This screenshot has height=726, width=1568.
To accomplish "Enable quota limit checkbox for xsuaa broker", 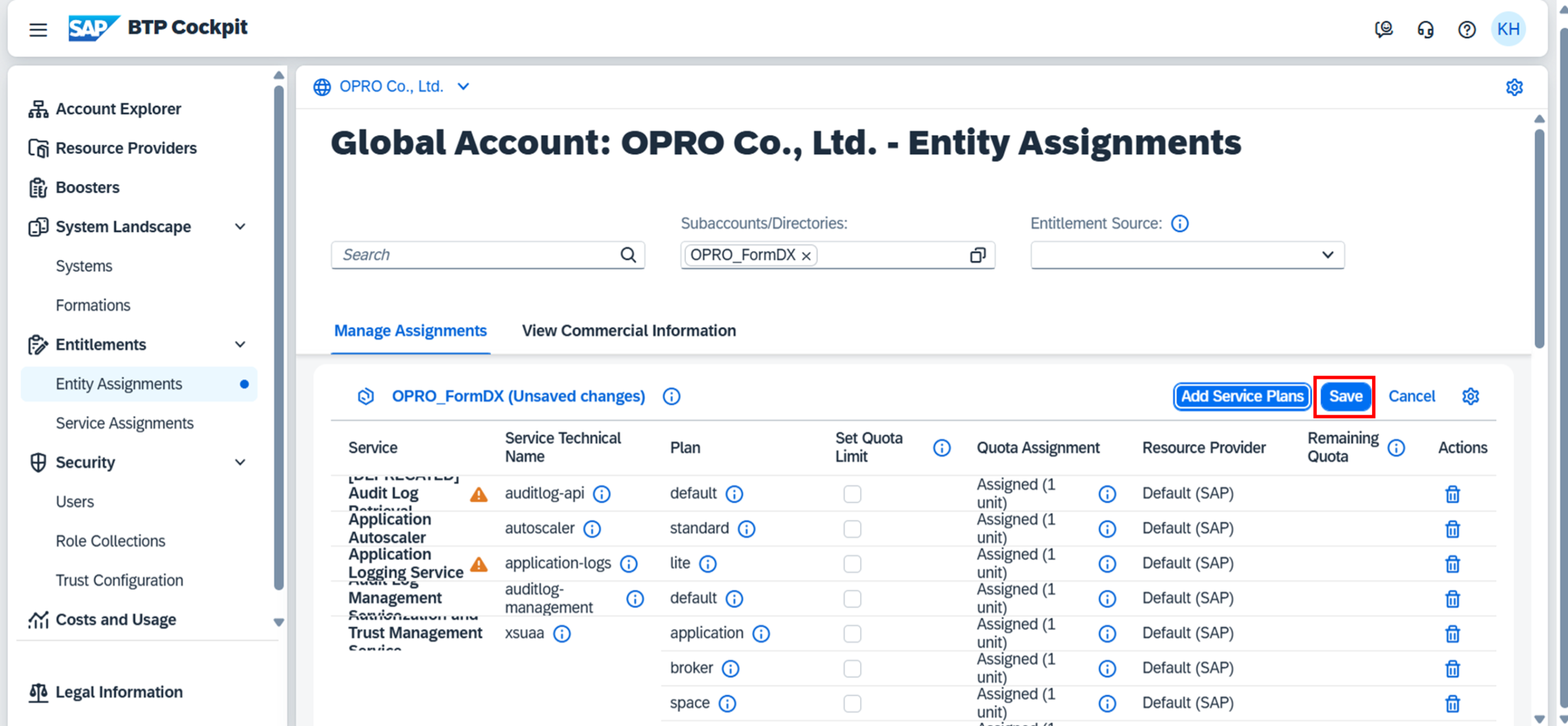I will [x=852, y=668].
